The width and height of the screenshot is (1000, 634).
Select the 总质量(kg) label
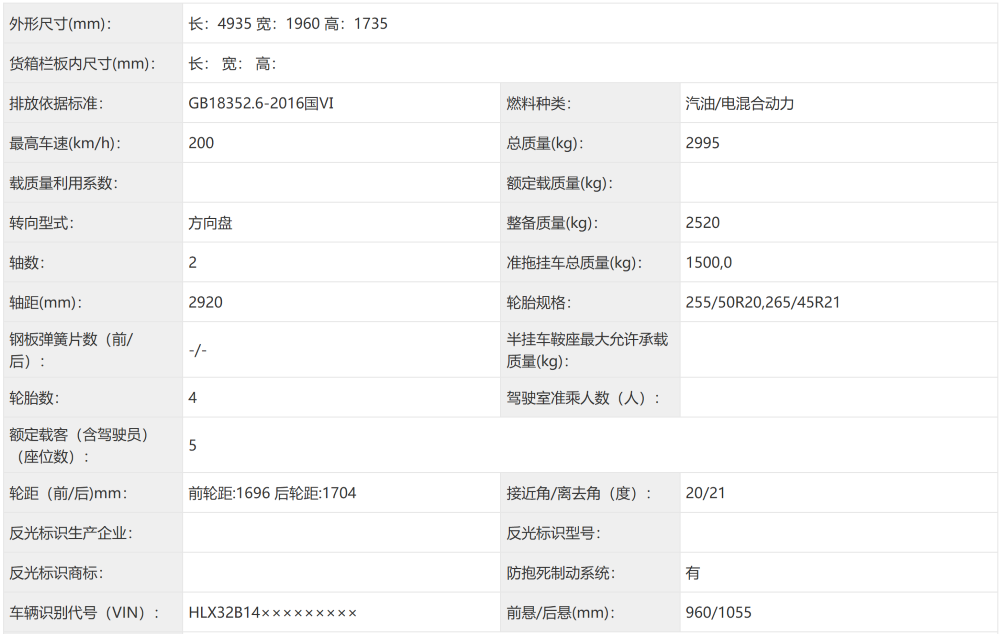point(545,143)
